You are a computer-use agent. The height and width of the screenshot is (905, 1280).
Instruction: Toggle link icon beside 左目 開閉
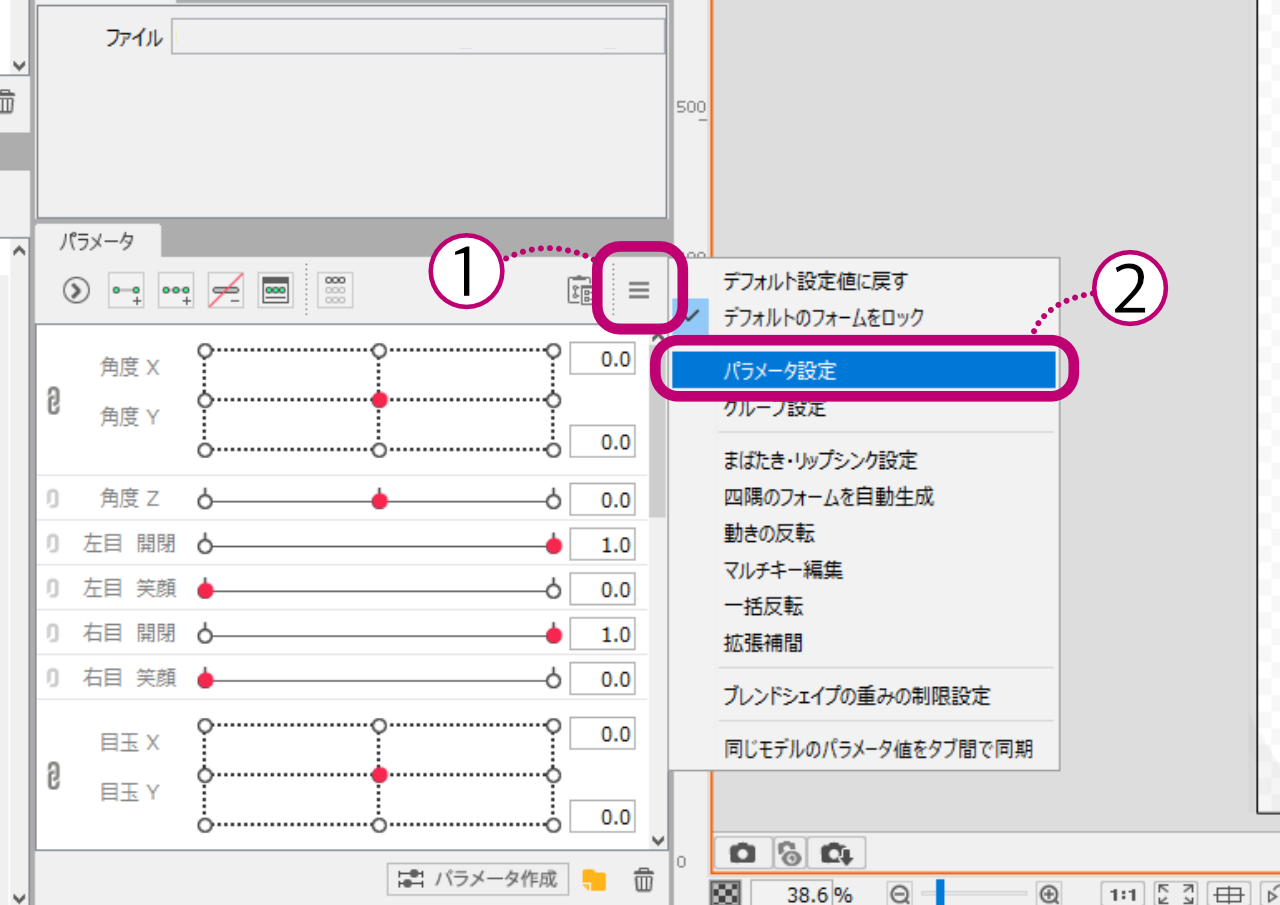[53, 543]
